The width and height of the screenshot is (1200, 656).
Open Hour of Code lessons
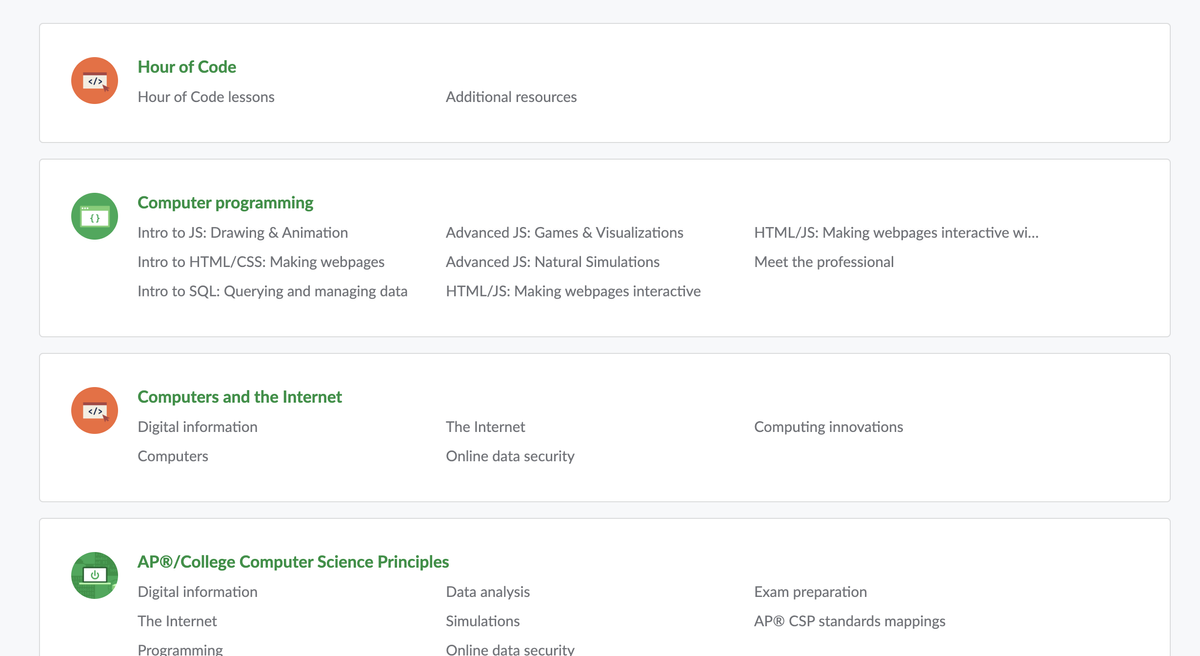click(x=206, y=97)
